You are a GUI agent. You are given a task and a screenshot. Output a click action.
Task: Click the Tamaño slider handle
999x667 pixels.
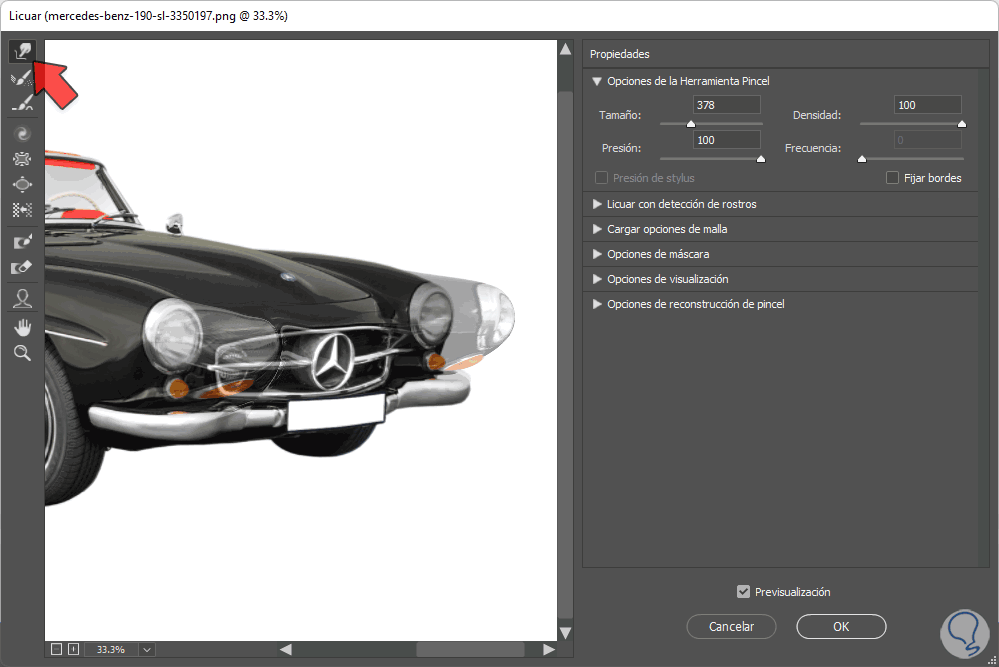click(691, 124)
